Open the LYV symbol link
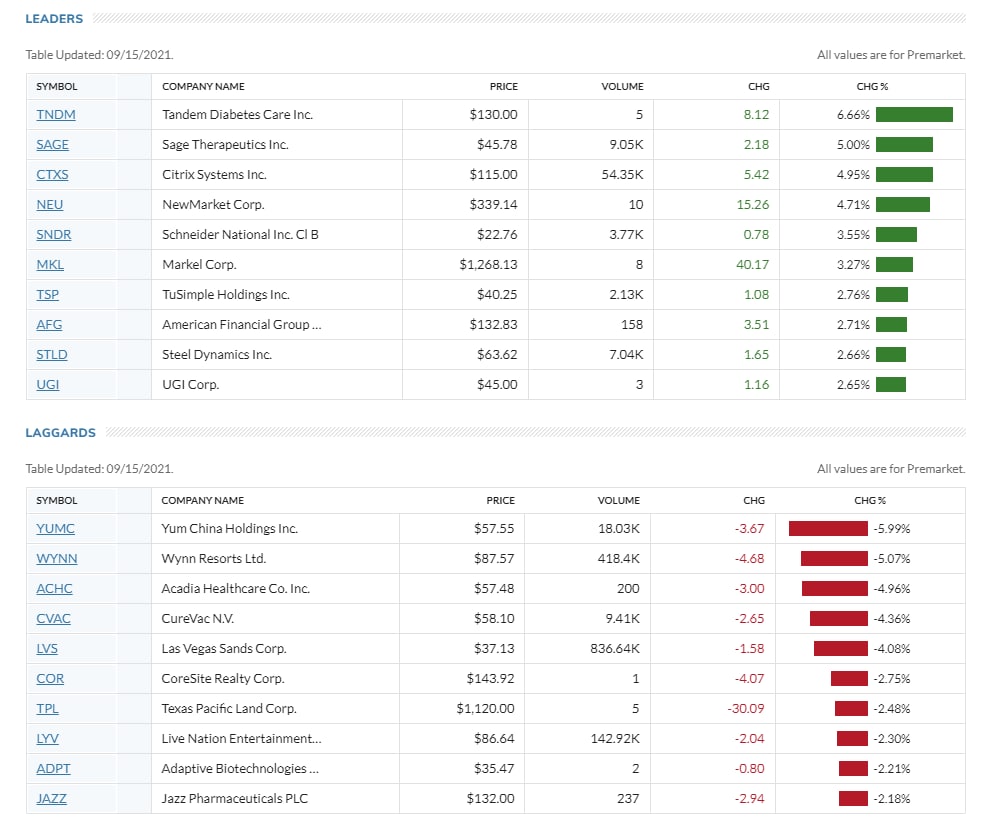 click(x=47, y=739)
